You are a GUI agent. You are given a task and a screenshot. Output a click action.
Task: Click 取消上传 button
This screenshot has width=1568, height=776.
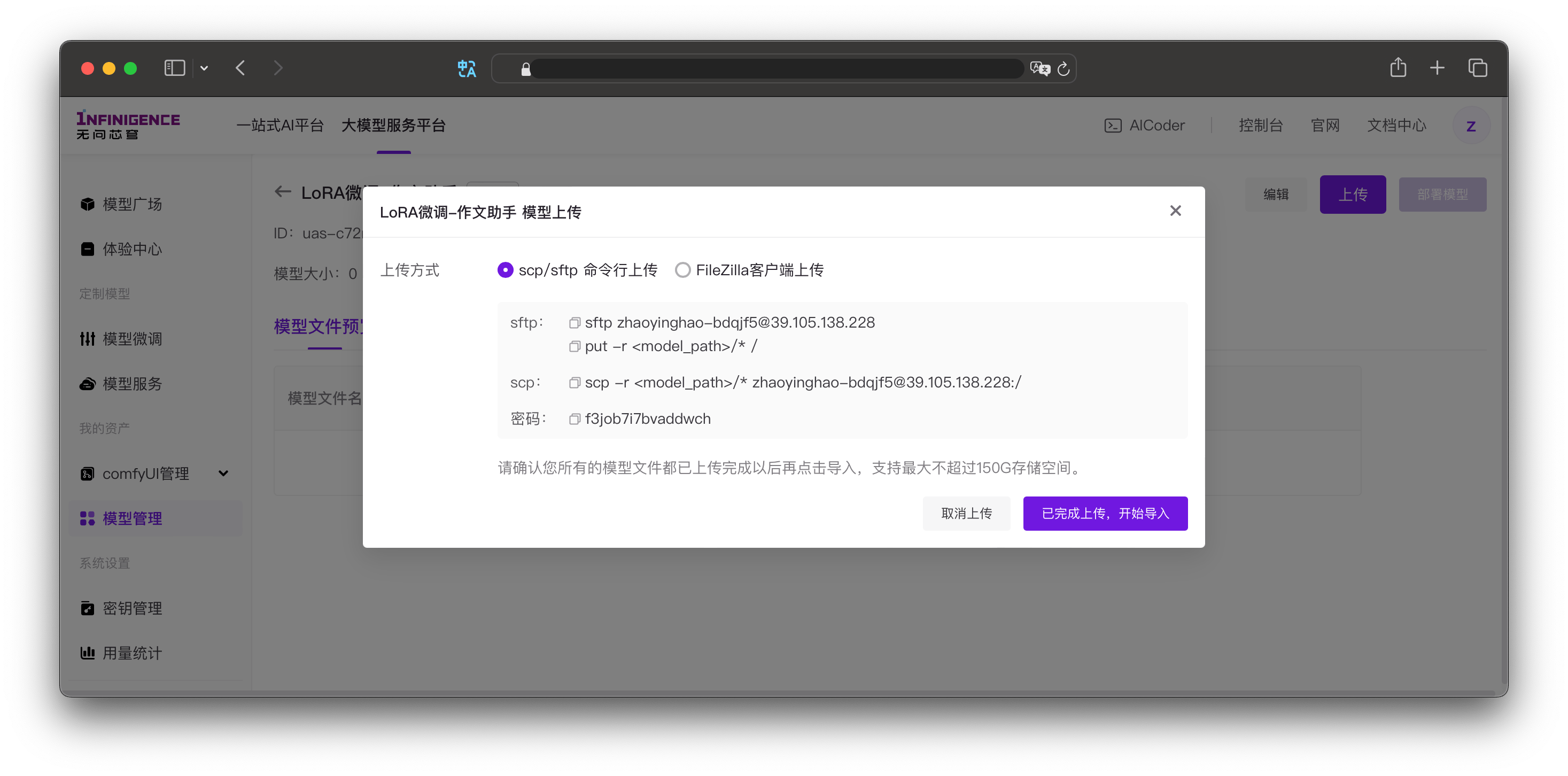[966, 514]
